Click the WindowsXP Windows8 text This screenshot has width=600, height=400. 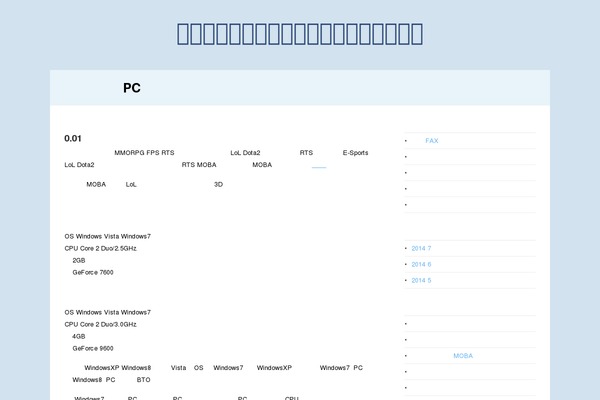[x=117, y=368]
